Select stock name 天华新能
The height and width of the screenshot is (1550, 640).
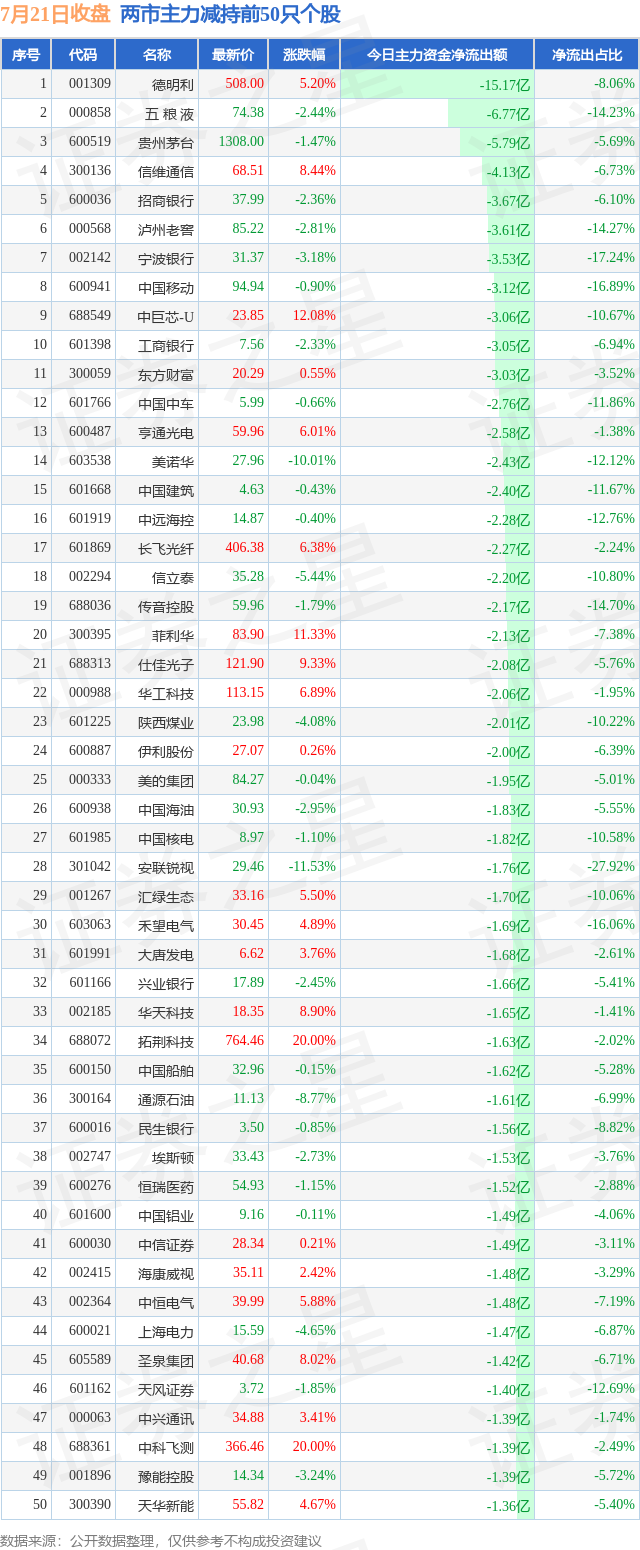(x=166, y=1506)
